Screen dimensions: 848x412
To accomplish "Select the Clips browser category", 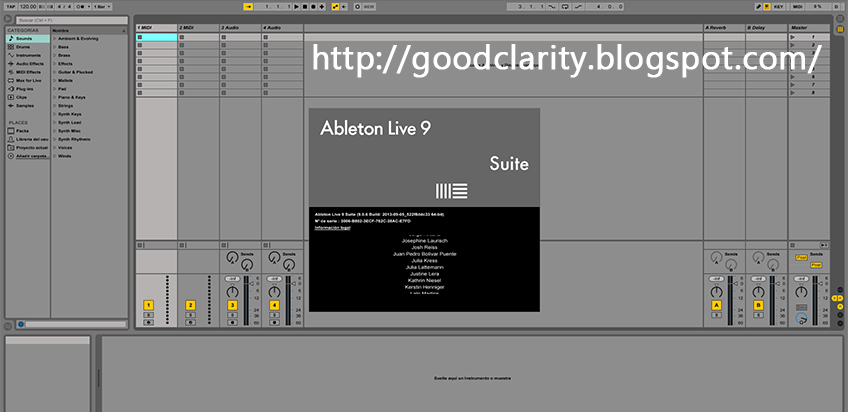I will (28, 97).
